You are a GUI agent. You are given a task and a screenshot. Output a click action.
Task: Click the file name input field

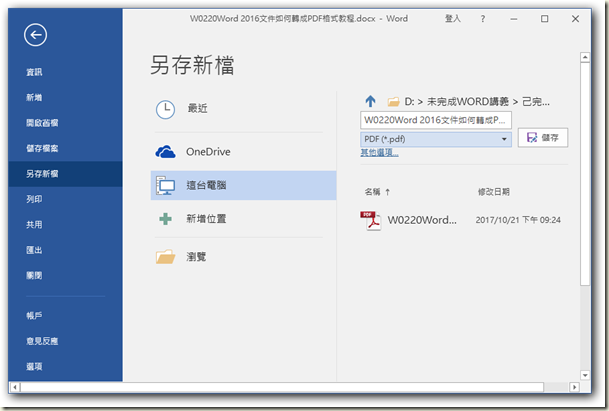436,120
